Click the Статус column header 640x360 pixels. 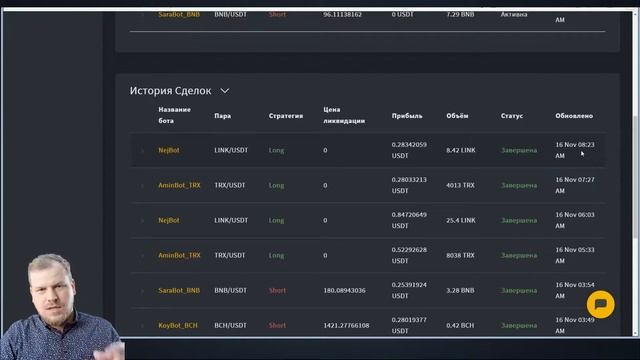(511, 116)
